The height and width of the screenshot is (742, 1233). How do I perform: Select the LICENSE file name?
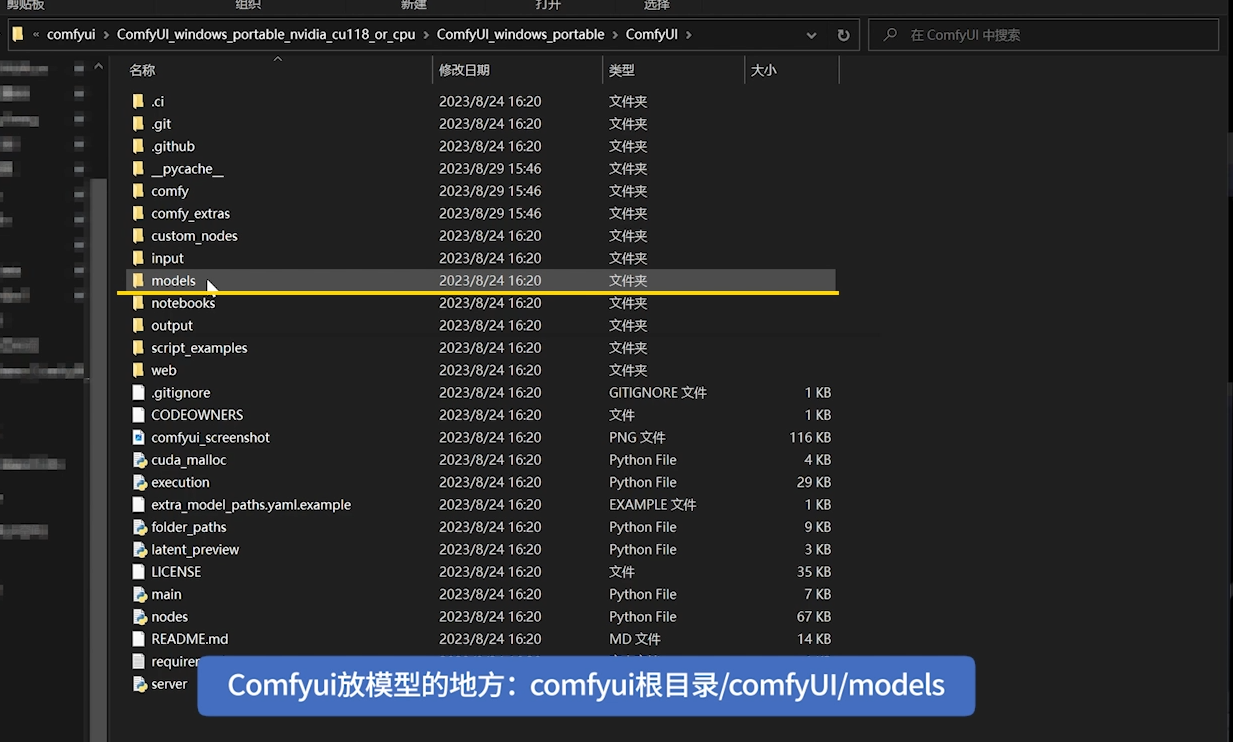point(176,572)
